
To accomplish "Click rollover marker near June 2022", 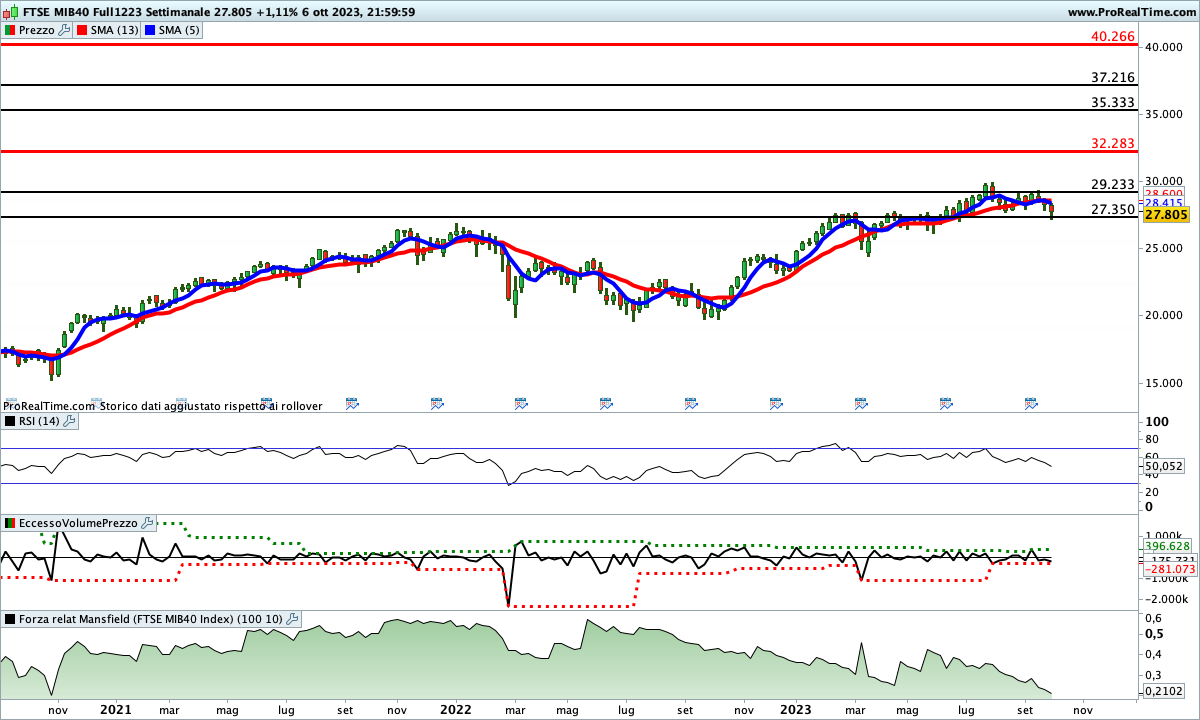I will pos(606,403).
